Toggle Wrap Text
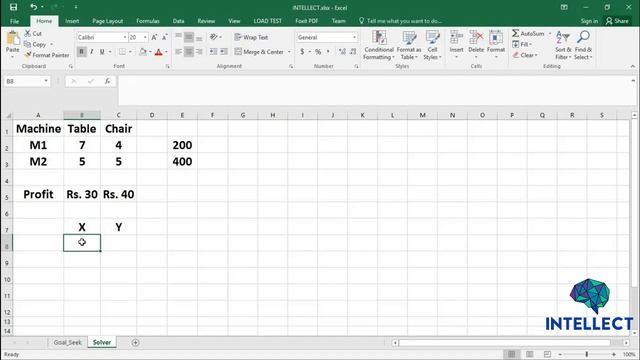Screen dimensions: 640x360 (x=251, y=37)
